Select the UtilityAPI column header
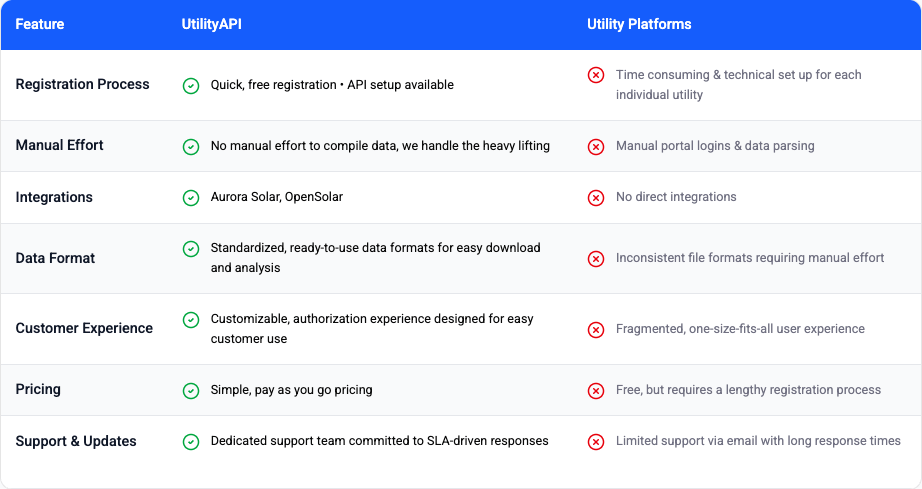 pyautogui.click(x=211, y=24)
